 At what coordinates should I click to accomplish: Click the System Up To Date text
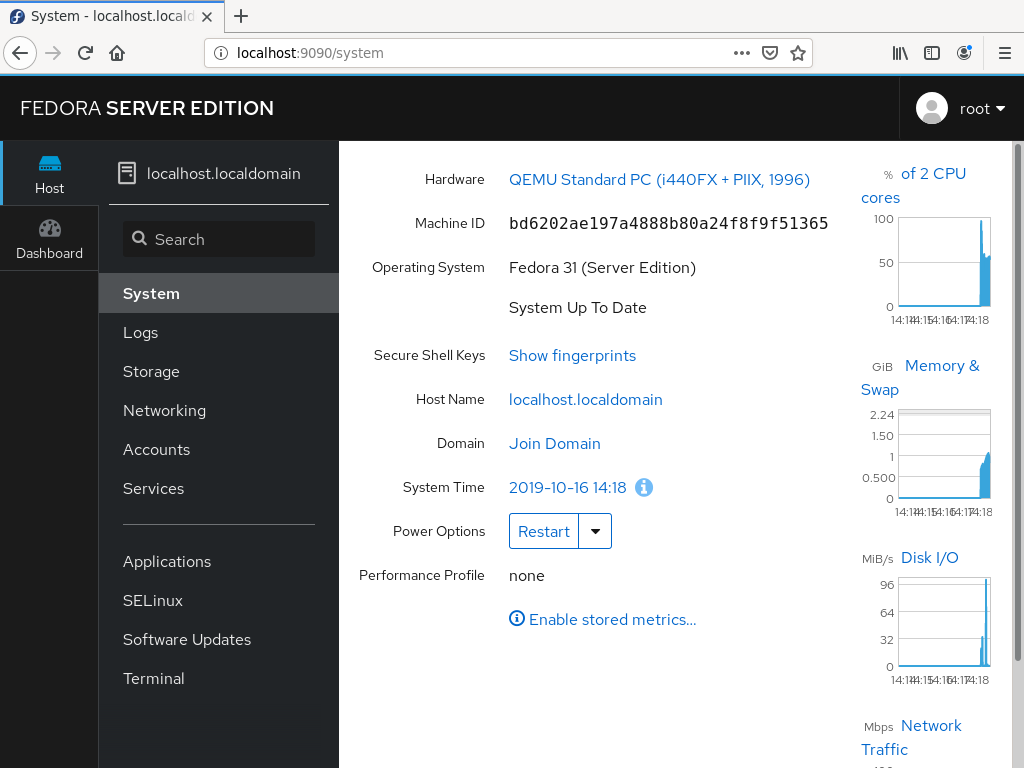(577, 308)
